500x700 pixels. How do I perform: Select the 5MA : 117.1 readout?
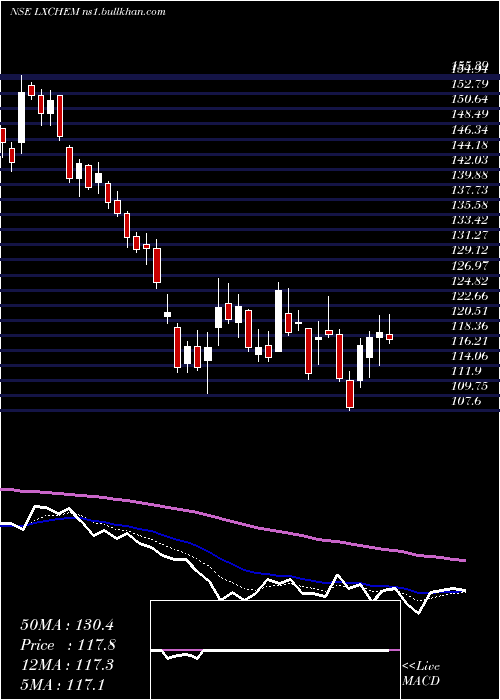coord(62,684)
